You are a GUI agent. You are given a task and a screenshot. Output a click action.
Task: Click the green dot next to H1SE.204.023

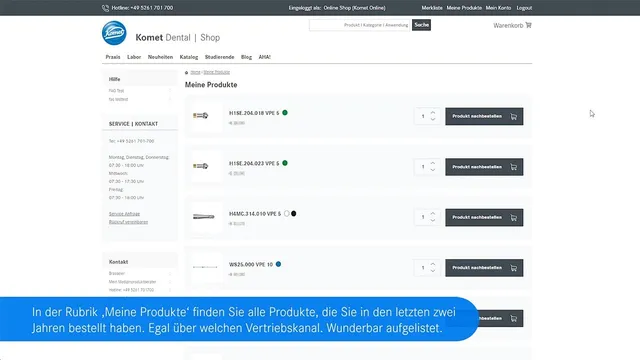click(285, 163)
